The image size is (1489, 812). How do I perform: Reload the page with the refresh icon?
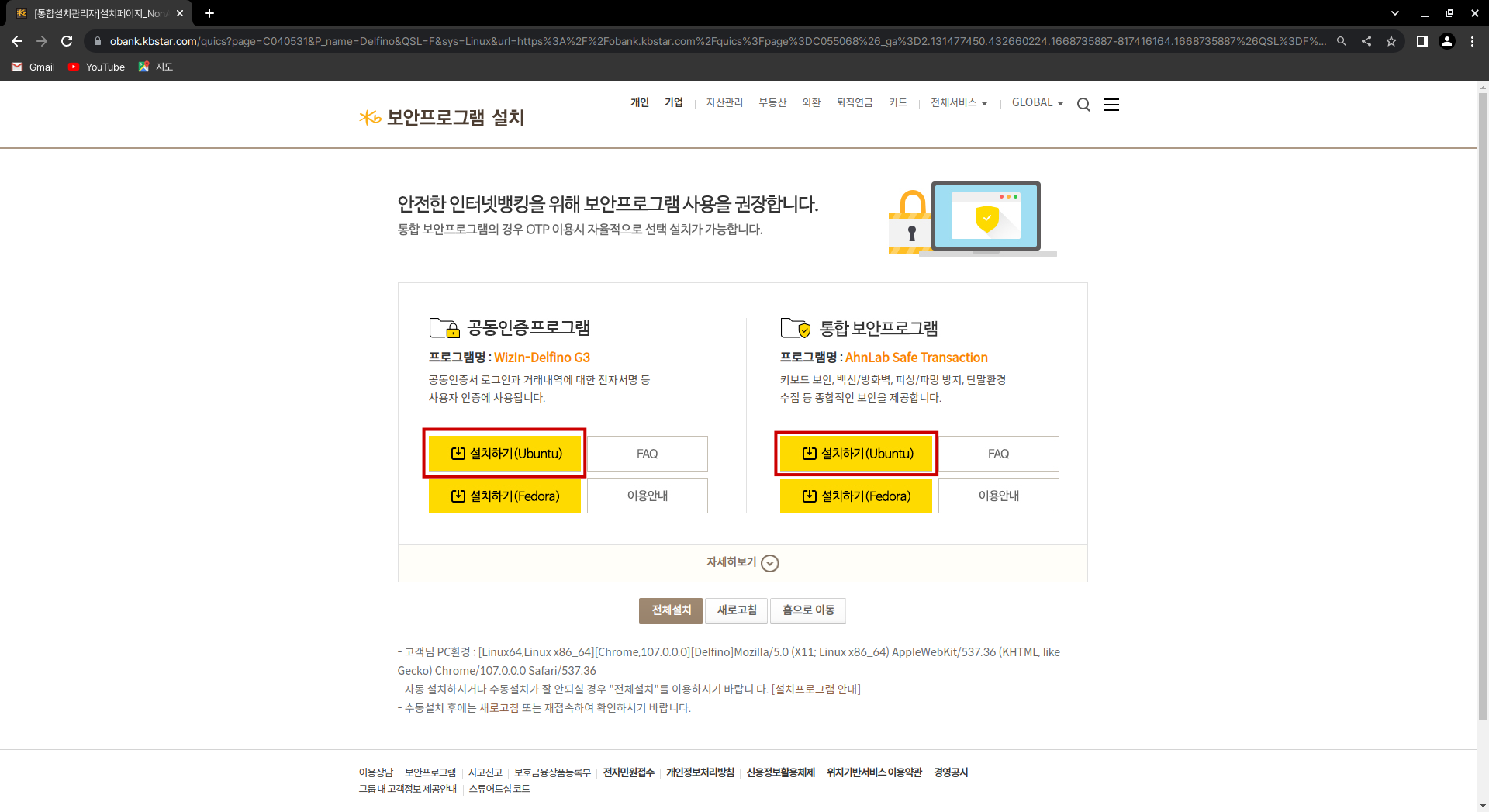[x=67, y=41]
